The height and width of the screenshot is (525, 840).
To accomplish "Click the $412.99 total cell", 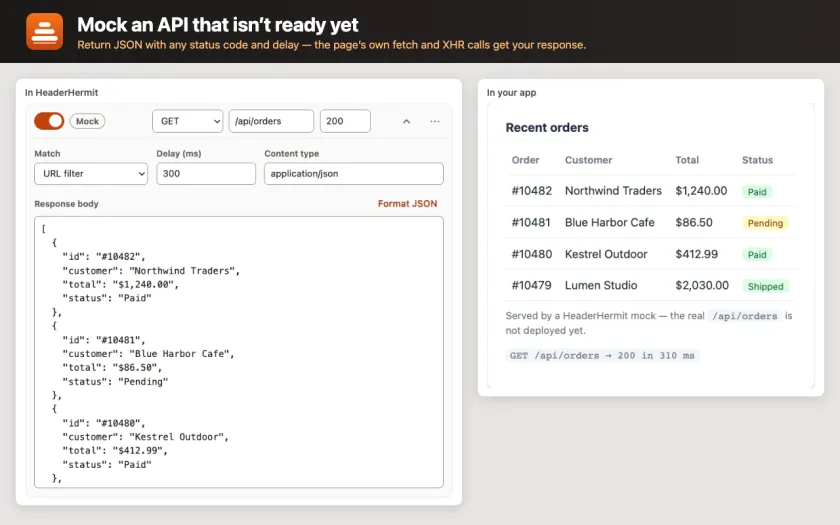I will pyautogui.click(x=696, y=254).
